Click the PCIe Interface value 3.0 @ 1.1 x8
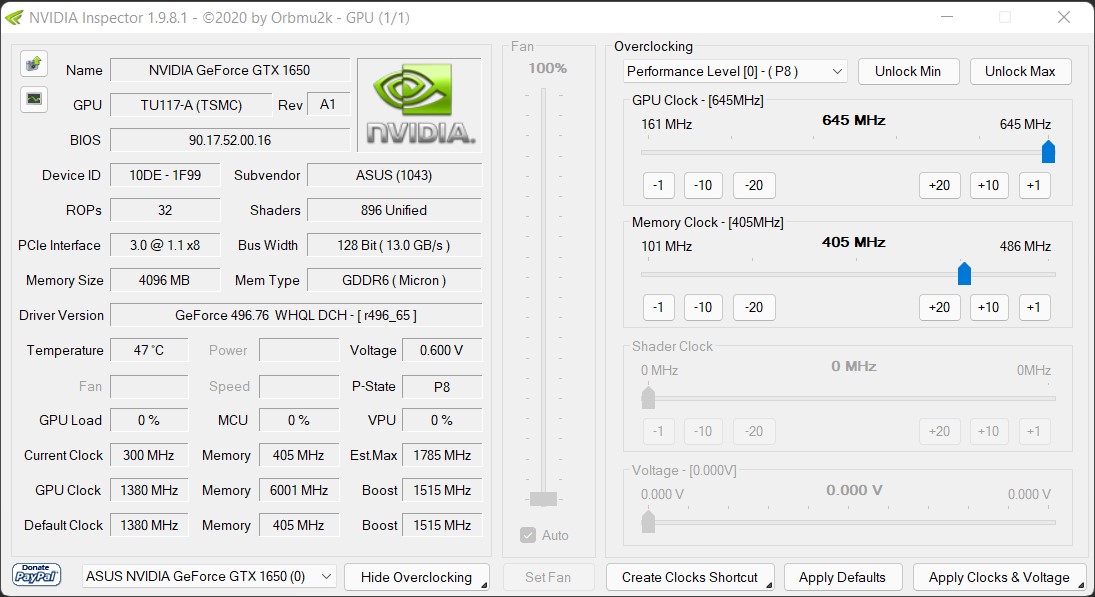This screenshot has width=1095, height=597. coord(165,245)
